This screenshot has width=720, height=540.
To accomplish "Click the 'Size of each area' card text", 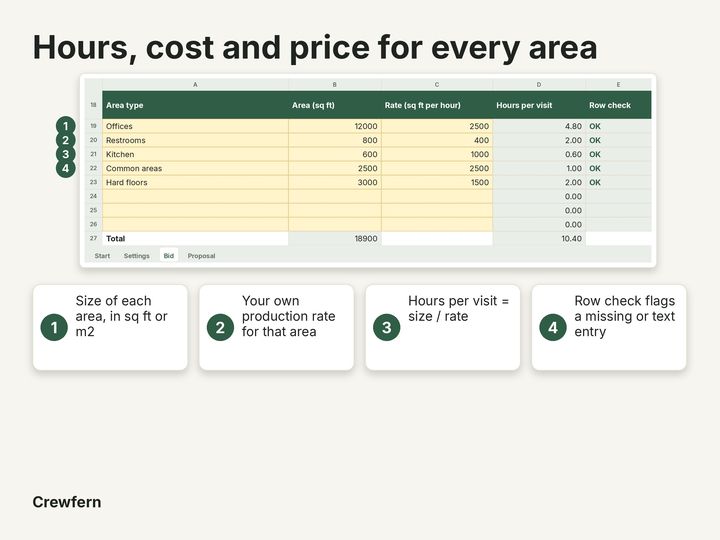I will pyautogui.click(x=121, y=316).
